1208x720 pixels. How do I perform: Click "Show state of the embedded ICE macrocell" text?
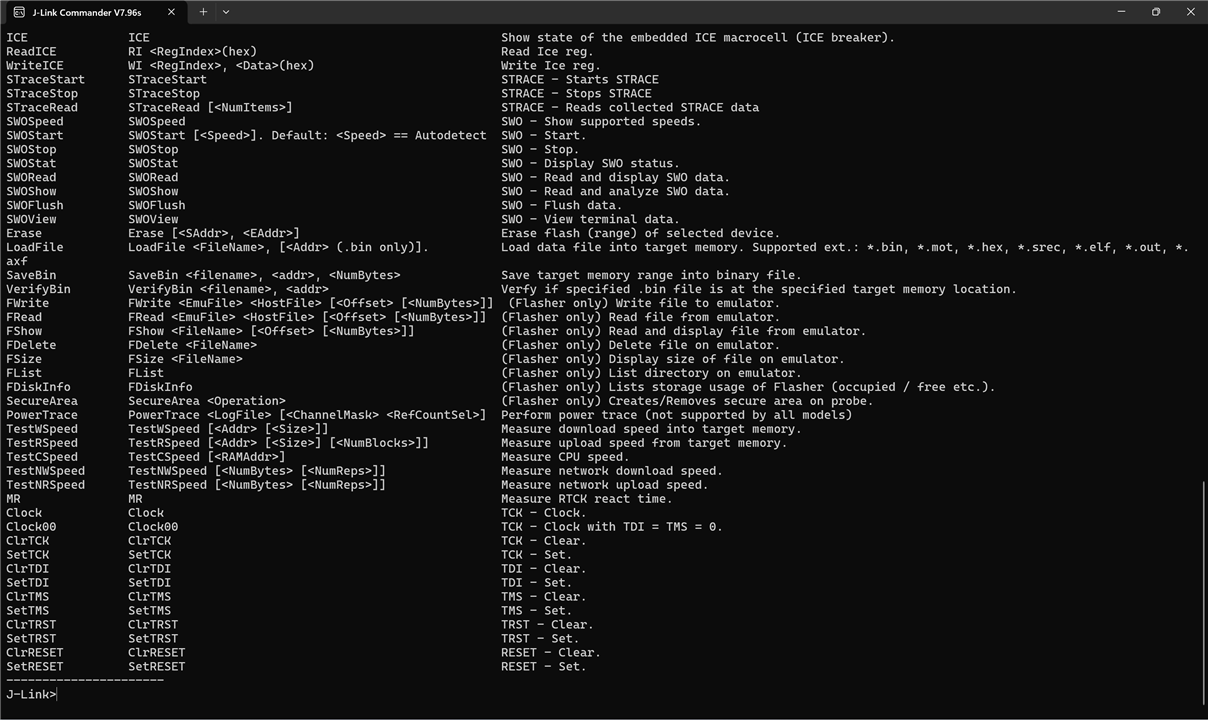click(697, 38)
